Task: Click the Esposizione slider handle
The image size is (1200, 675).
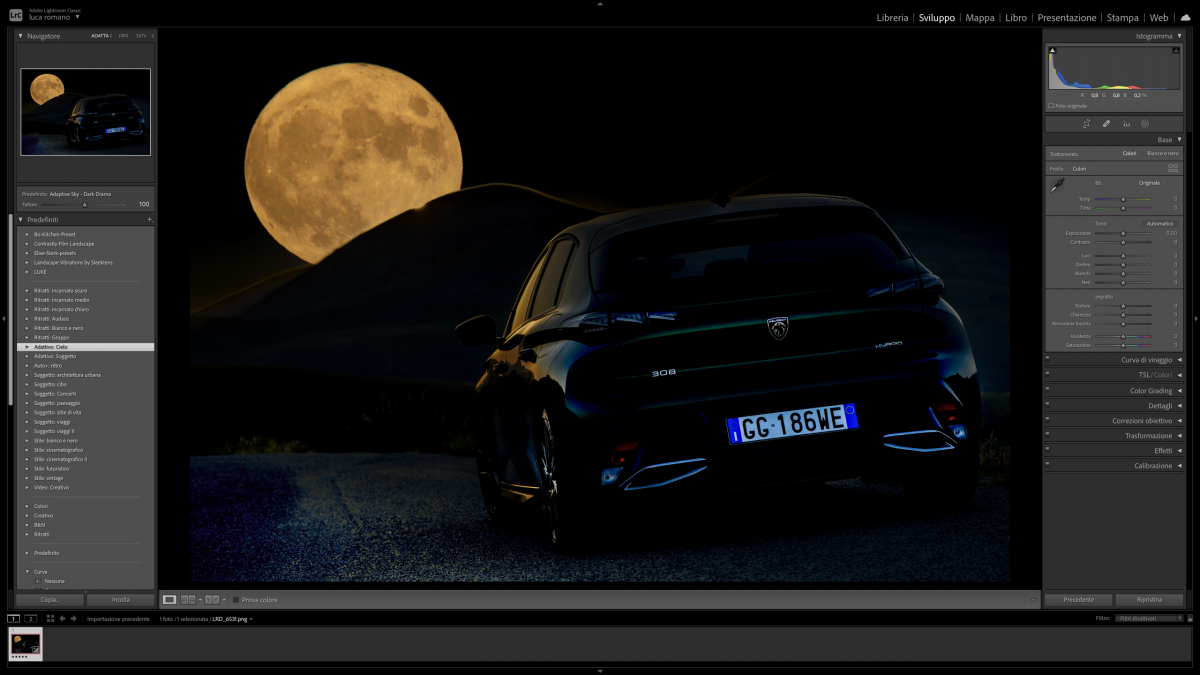Action: tap(1123, 233)
